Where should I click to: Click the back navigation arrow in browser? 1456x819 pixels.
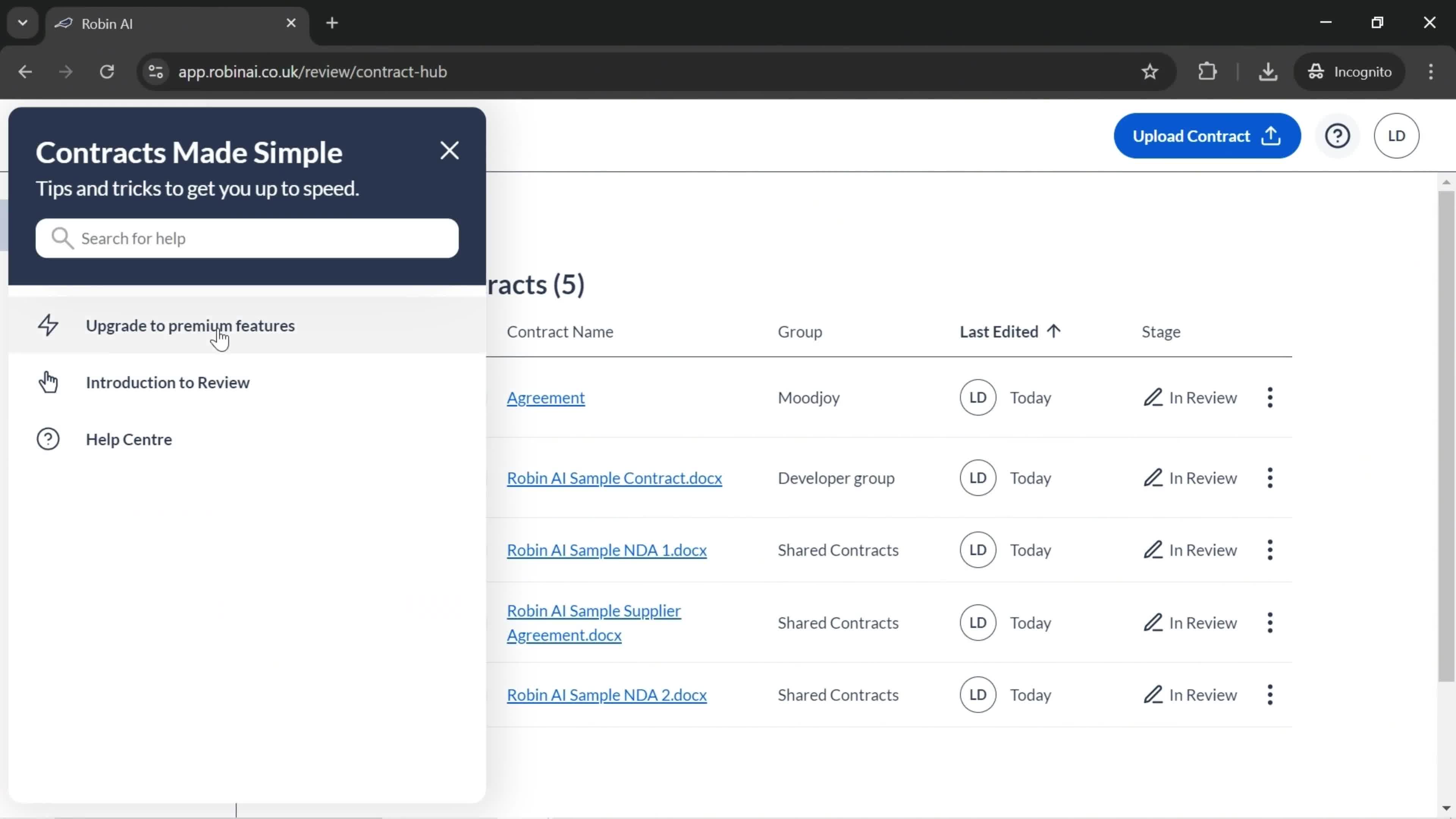[x=25, y=71]
